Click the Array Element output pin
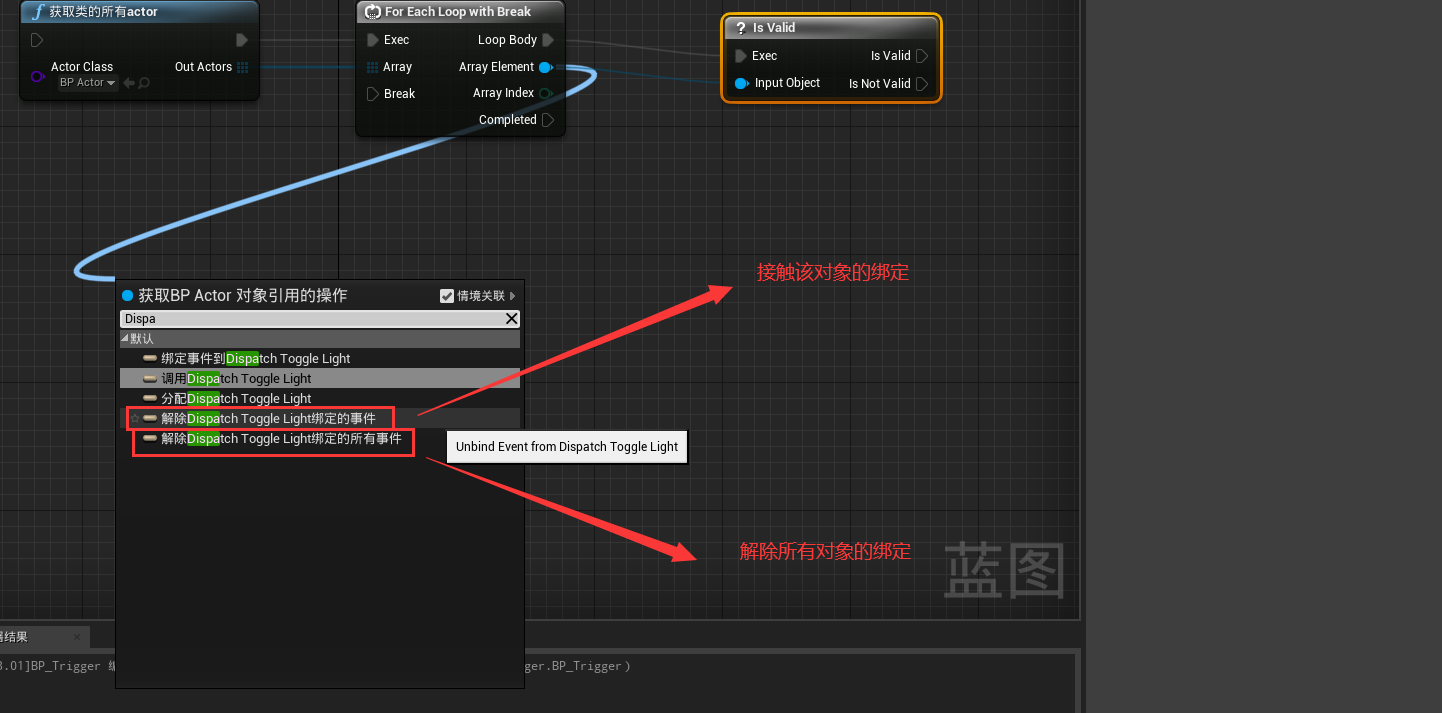1442x713 pixels. click(546, 67)
